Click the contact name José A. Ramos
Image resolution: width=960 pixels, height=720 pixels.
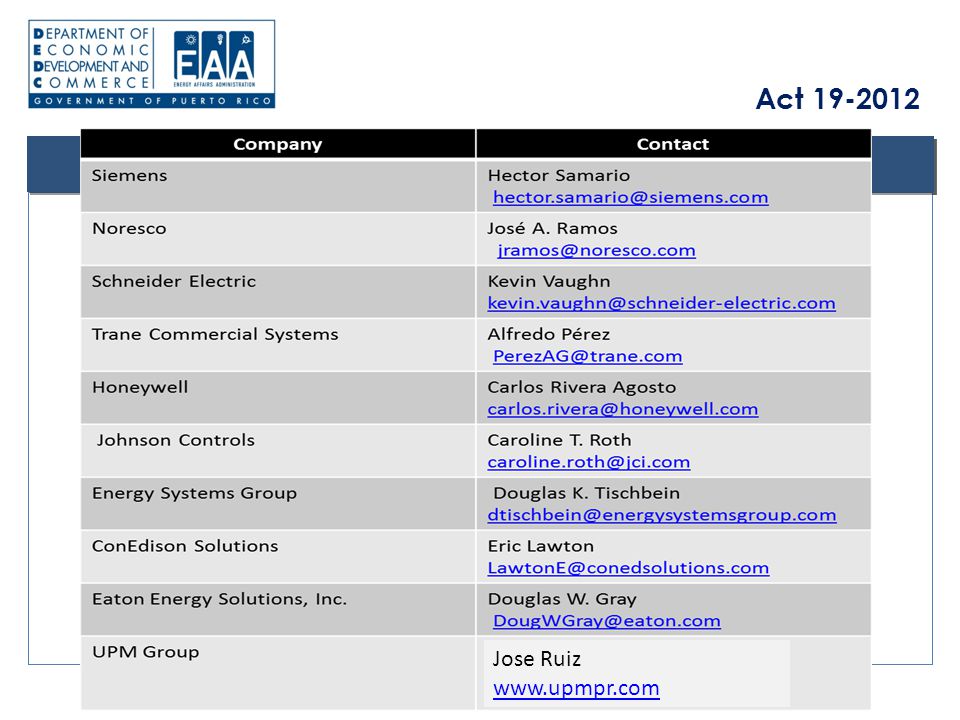tap(552, 228)
